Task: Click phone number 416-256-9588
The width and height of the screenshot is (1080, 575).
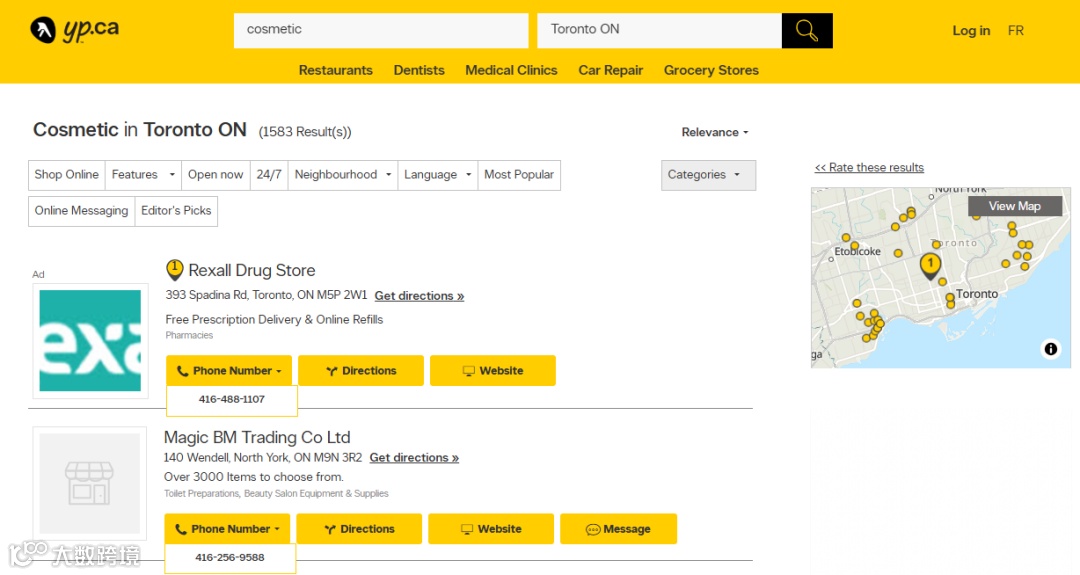Action: coord(229,558)
